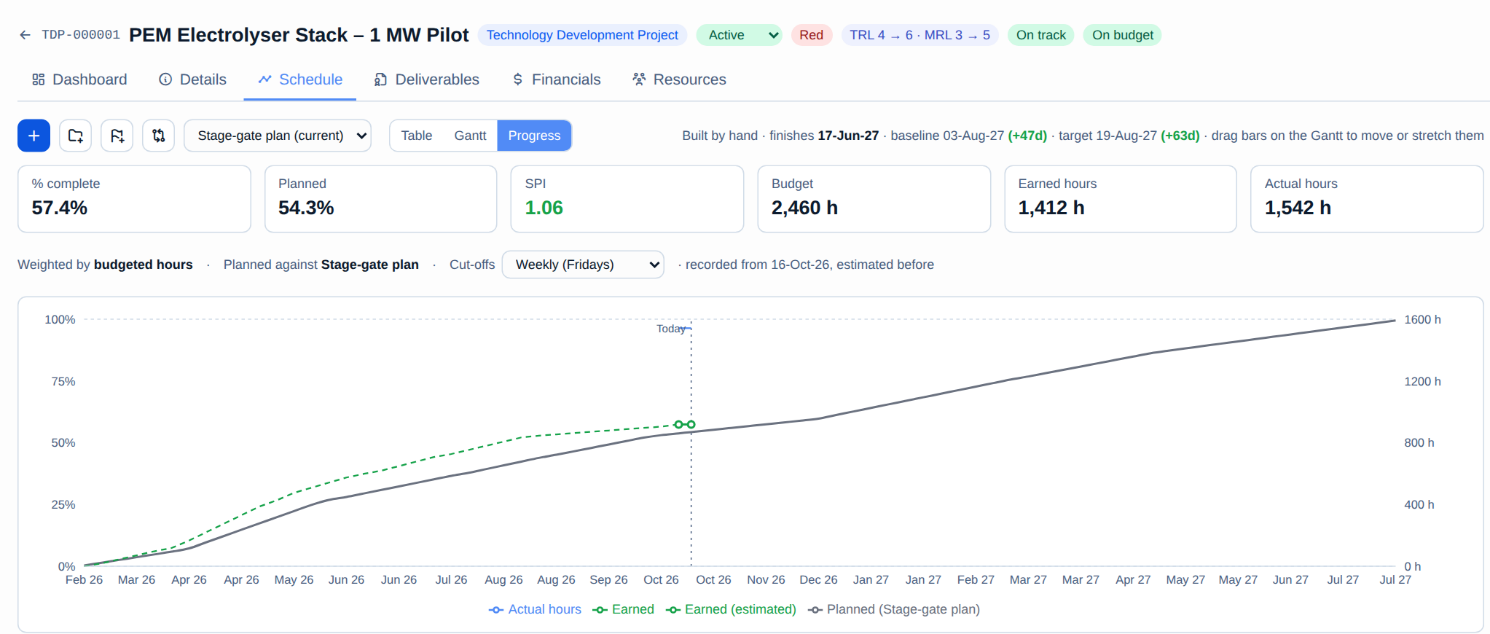Click the baseline +47d variance text

click(x=1027, y=136)
